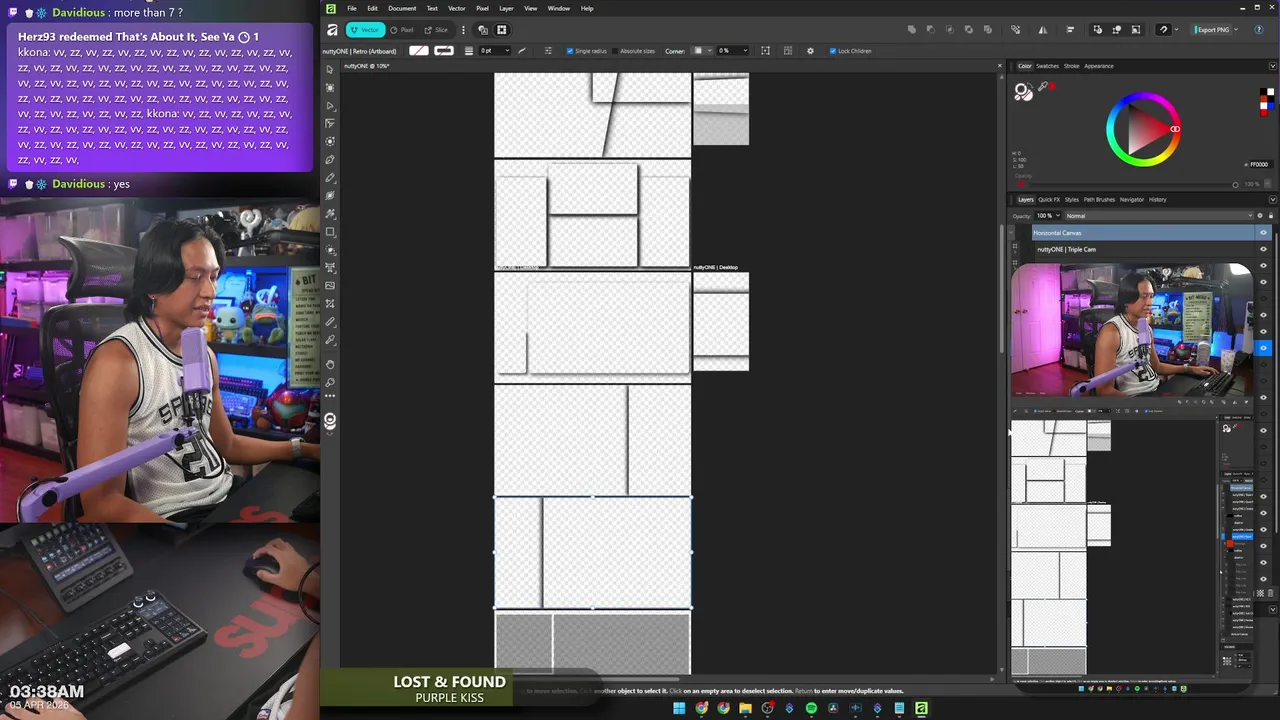Select the Hand (View) tool

click(330, 364)
